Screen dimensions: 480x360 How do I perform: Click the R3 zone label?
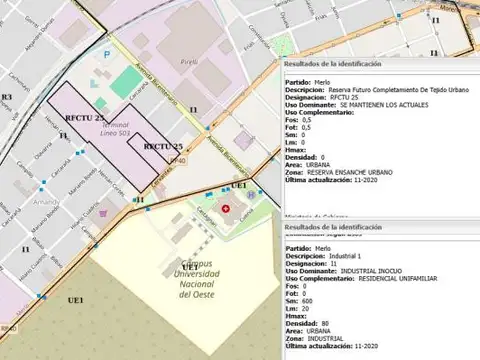tap(7, 97)
